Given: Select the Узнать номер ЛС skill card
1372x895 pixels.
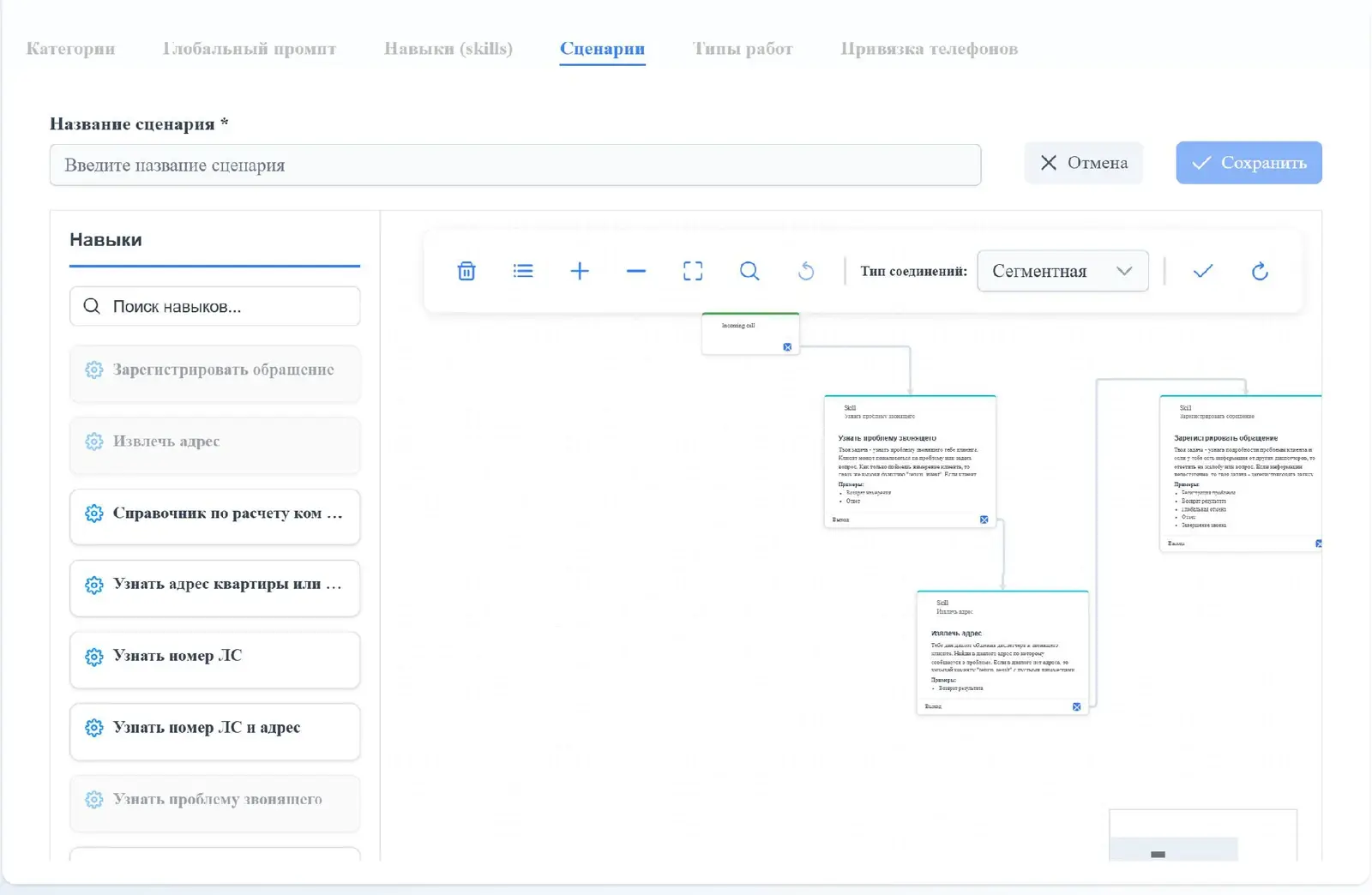Looking at the screenshot, I should [214, 660].
